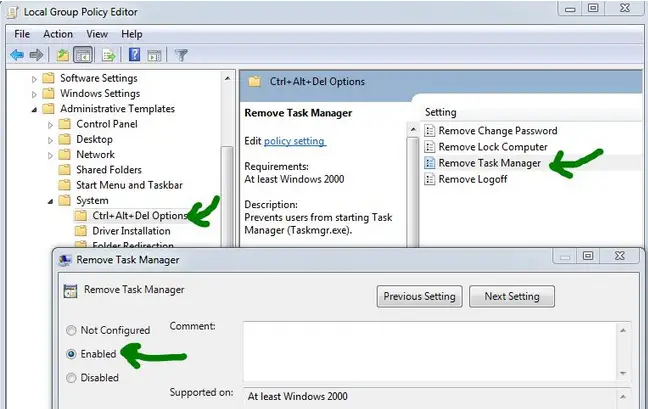Screen dimensions: 648x409
Task: Click the Forward arrow toolbar icon
Action: tap(36, 55)
